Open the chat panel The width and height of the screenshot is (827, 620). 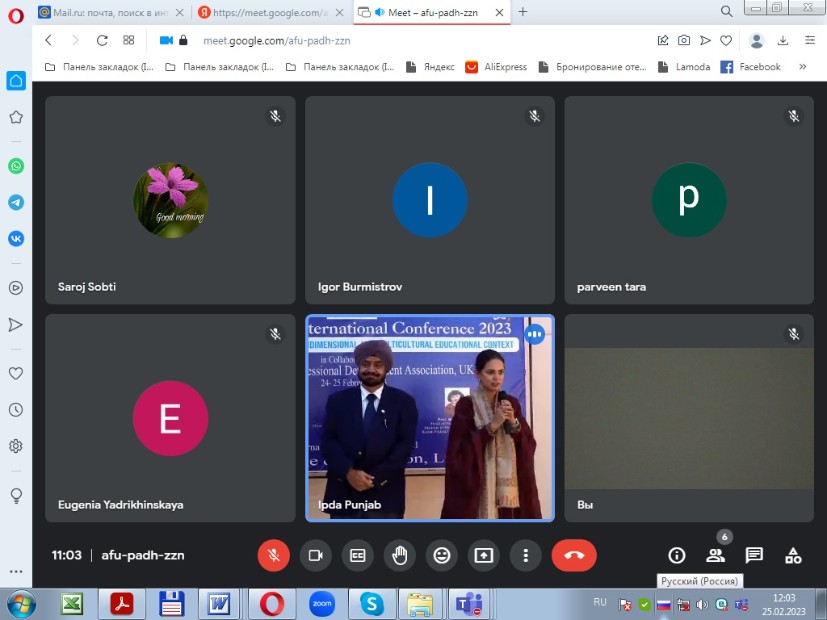[754, 555]
